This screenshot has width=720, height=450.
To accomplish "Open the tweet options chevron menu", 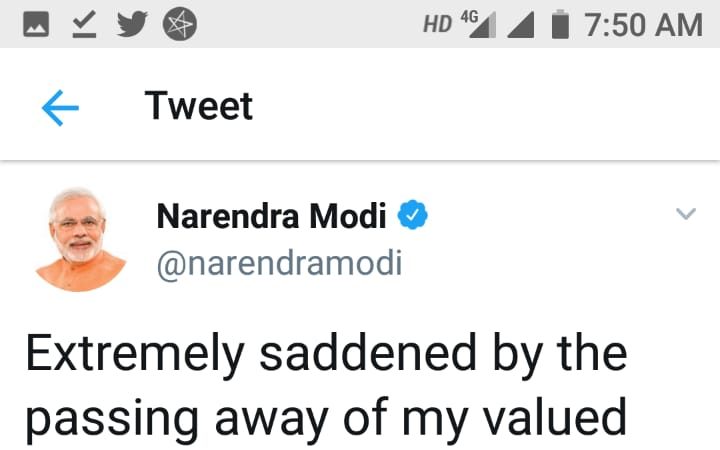I will (685, 213).
